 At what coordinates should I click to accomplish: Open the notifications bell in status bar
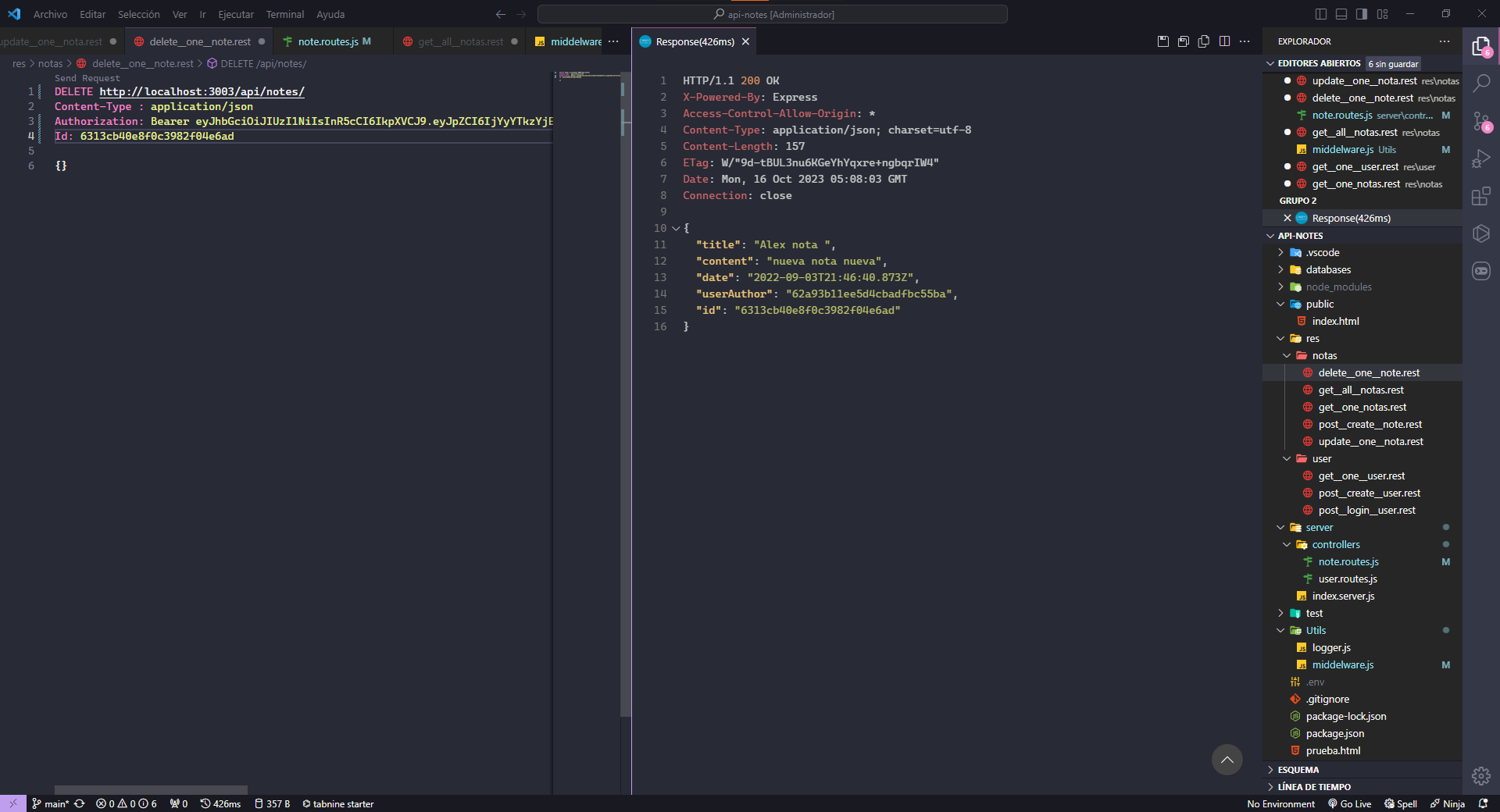point(1483,803)
